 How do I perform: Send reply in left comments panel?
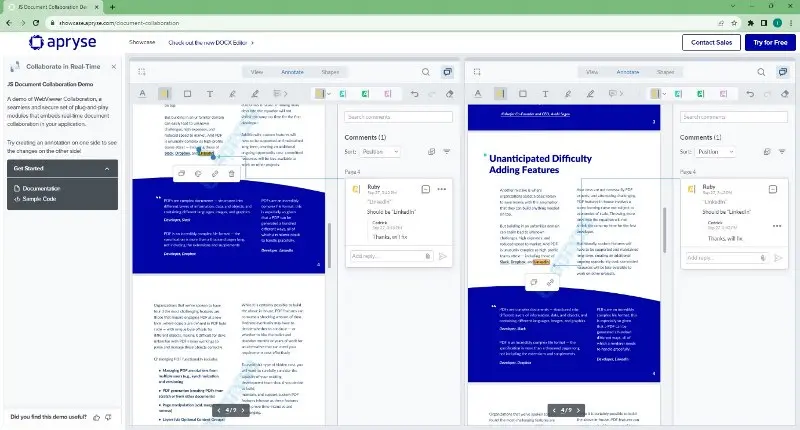tap(443, 256)
